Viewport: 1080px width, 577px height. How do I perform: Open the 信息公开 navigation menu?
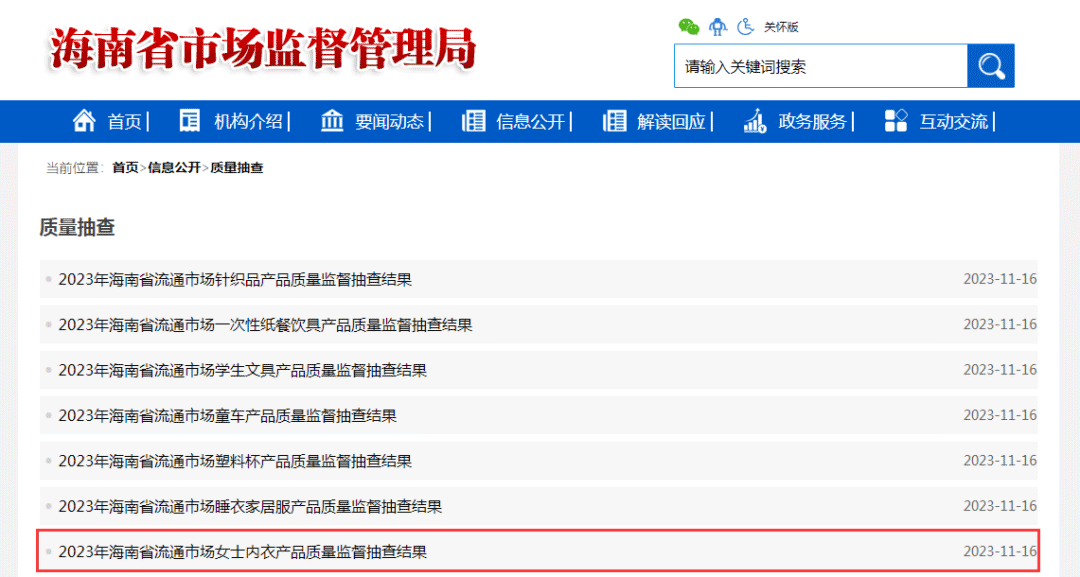tap(530, 122)
